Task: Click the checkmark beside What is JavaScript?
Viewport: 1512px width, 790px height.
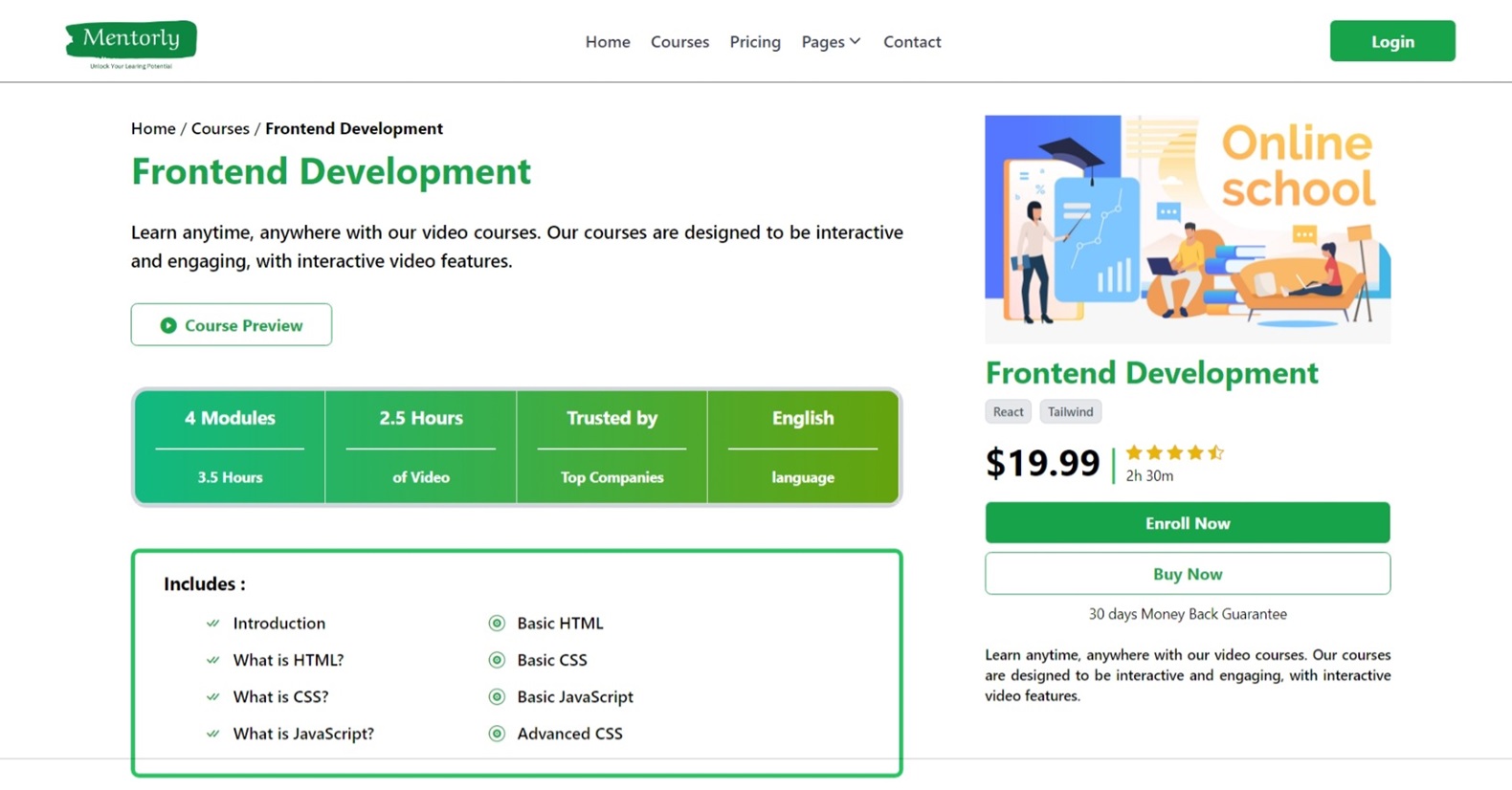Action: (212, 734)
